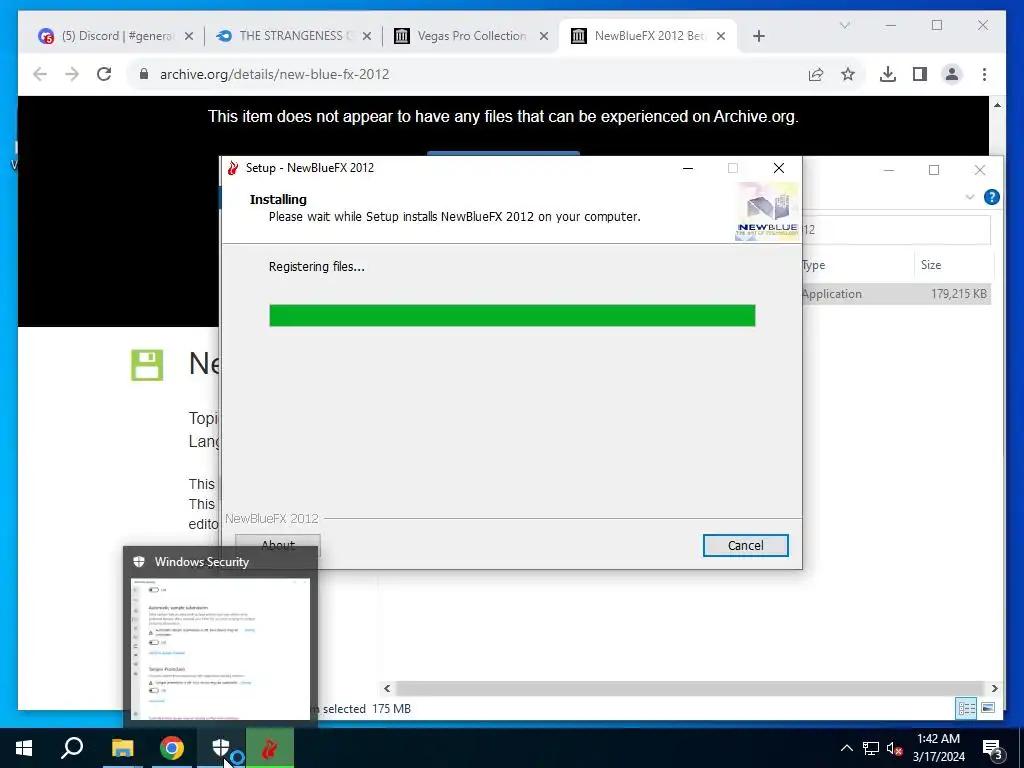Open File Explorer from taskbar

122,748
